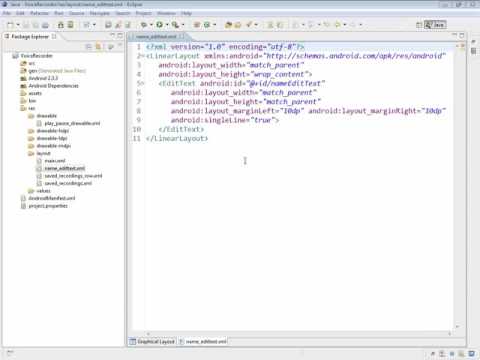Collapse the LinearLayout fold marker at line 2

(x=143, y=56)
